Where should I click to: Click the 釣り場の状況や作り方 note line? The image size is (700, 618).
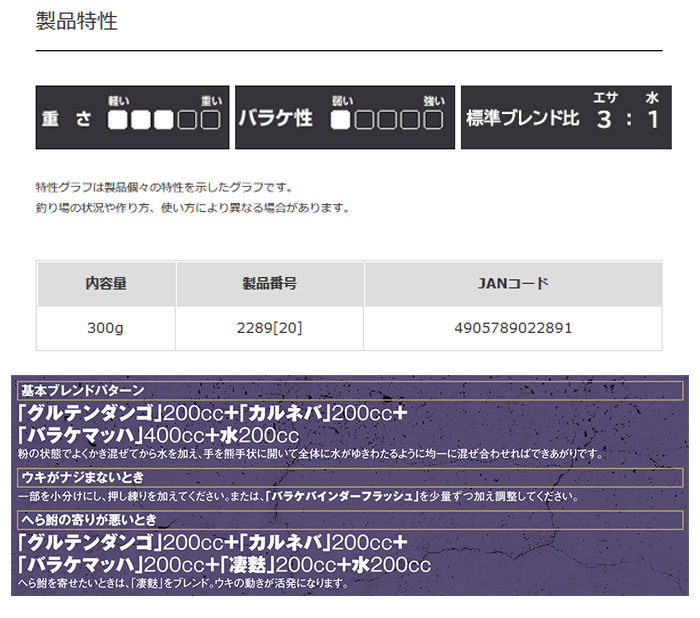click(192, 208)
